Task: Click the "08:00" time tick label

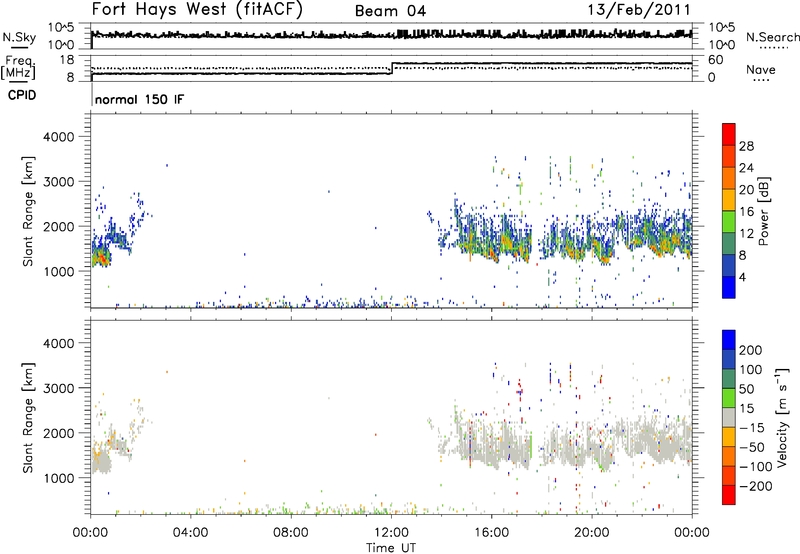Action: pyautogui.click(x=290, y=532)
